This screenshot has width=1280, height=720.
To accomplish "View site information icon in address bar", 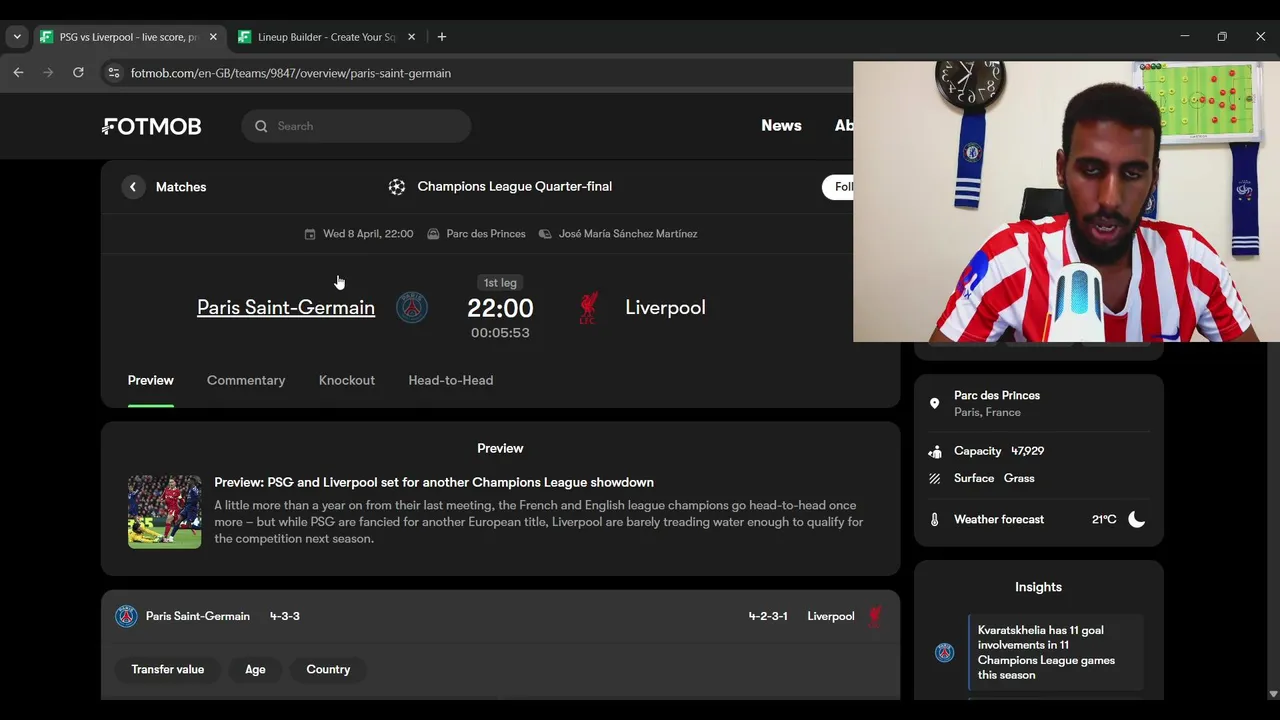I will pyautogui.click(x=113, y=73).
